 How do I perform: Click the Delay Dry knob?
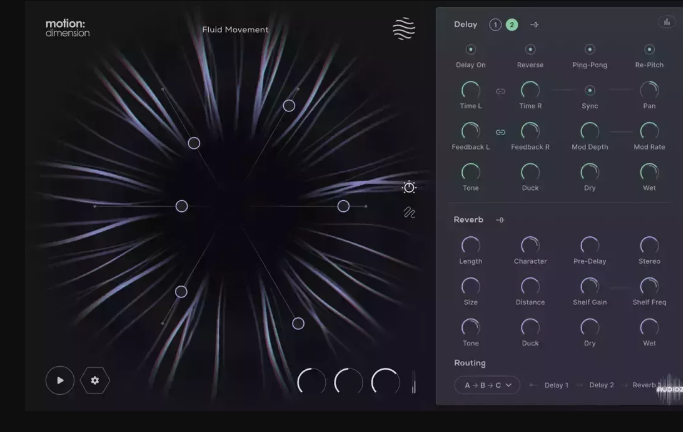click(590, 172)
